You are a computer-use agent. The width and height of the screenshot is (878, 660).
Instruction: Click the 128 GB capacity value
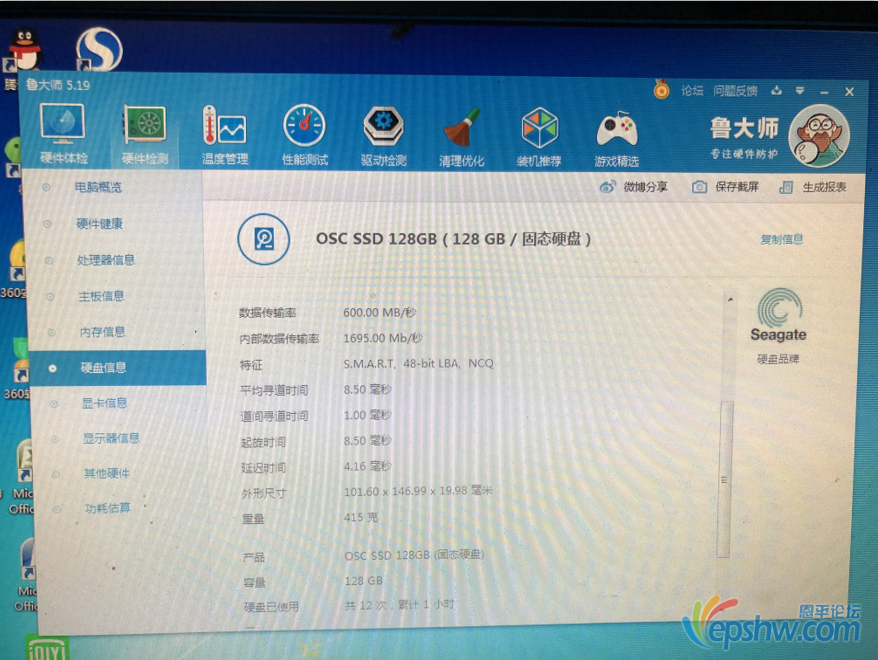tap(364, 581)
